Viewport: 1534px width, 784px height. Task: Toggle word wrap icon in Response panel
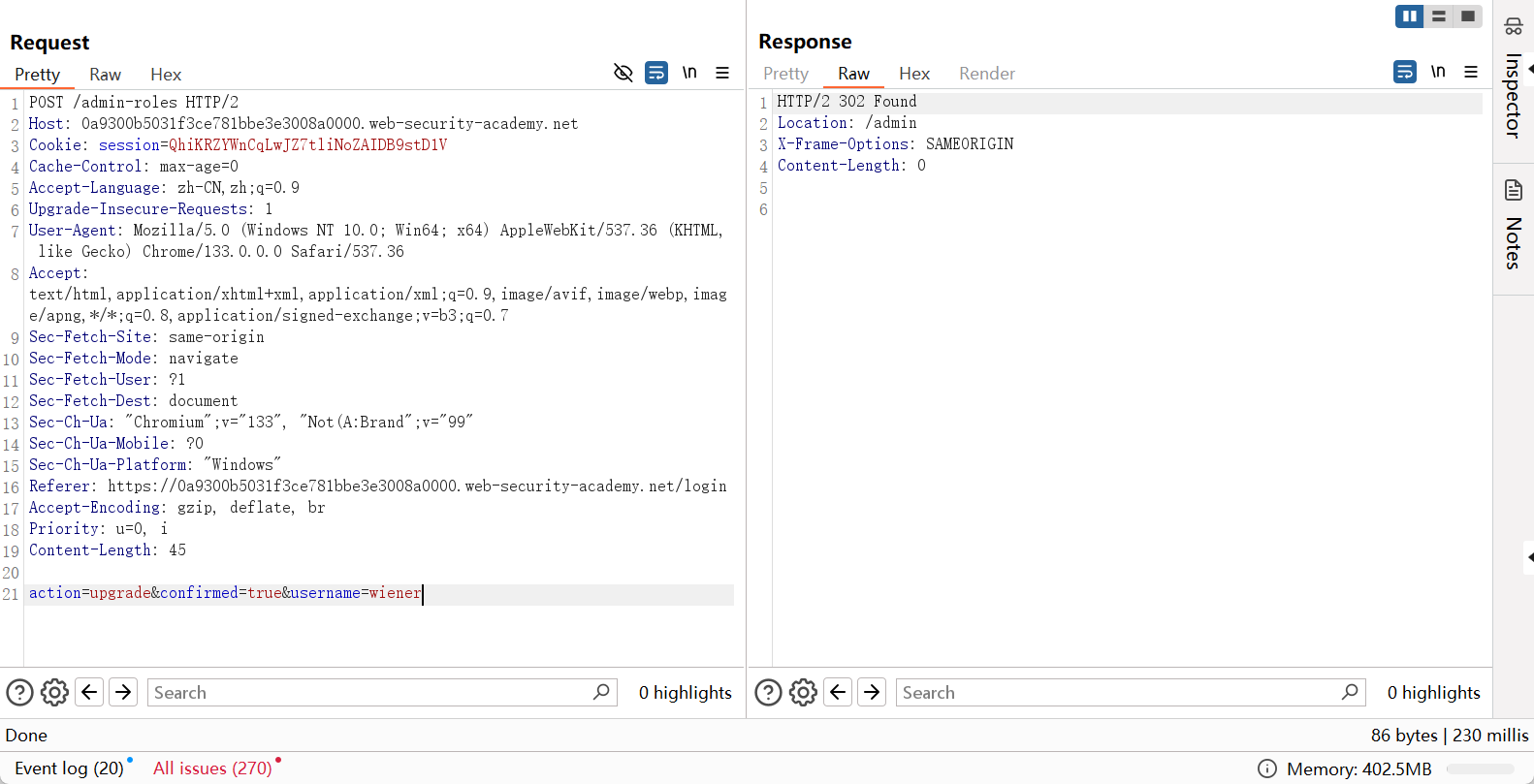pos(1404,72)
